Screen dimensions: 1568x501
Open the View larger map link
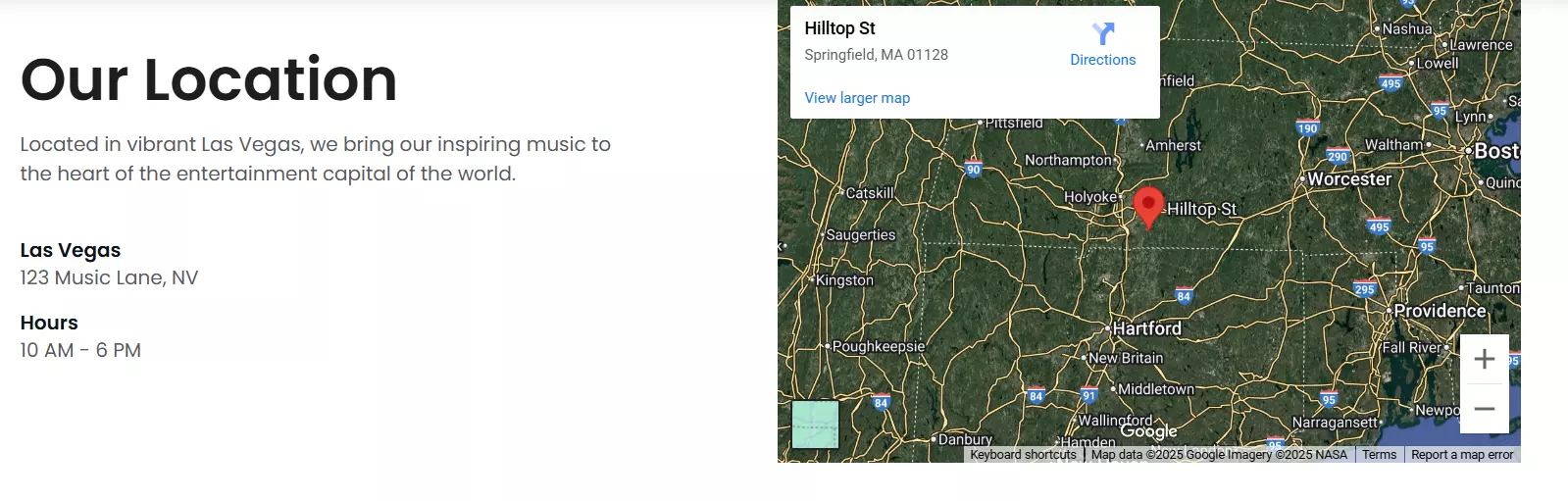pyautogui.click(x=857, y=98)
